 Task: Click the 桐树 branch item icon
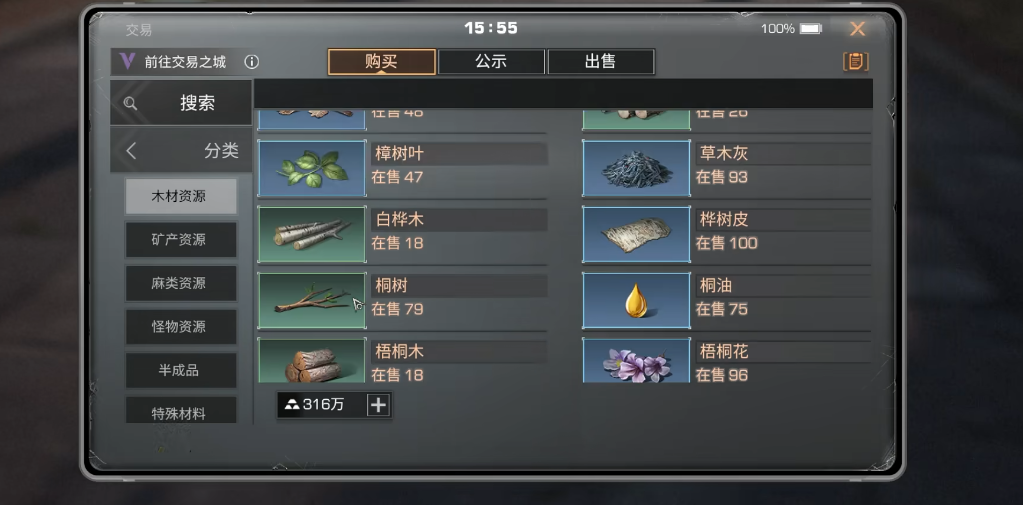(x=312, y=301)
